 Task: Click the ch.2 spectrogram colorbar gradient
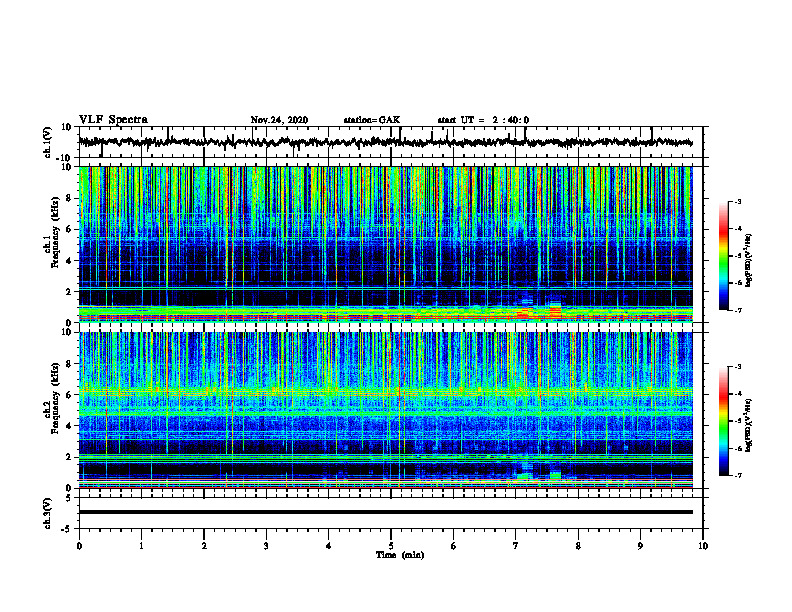723,421
